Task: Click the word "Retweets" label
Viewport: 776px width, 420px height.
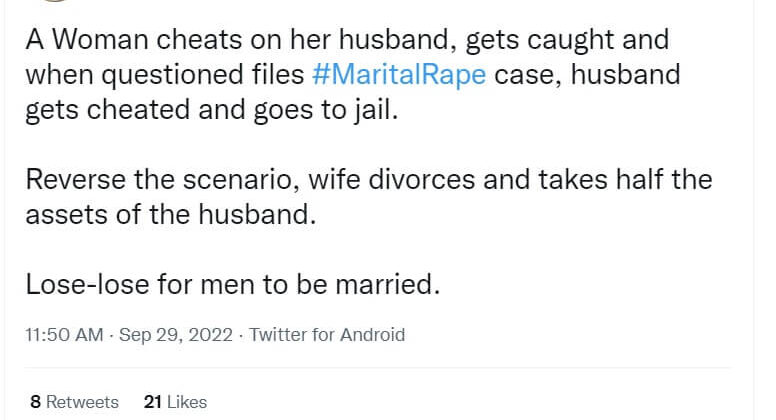Action: (x=82, y=402)
